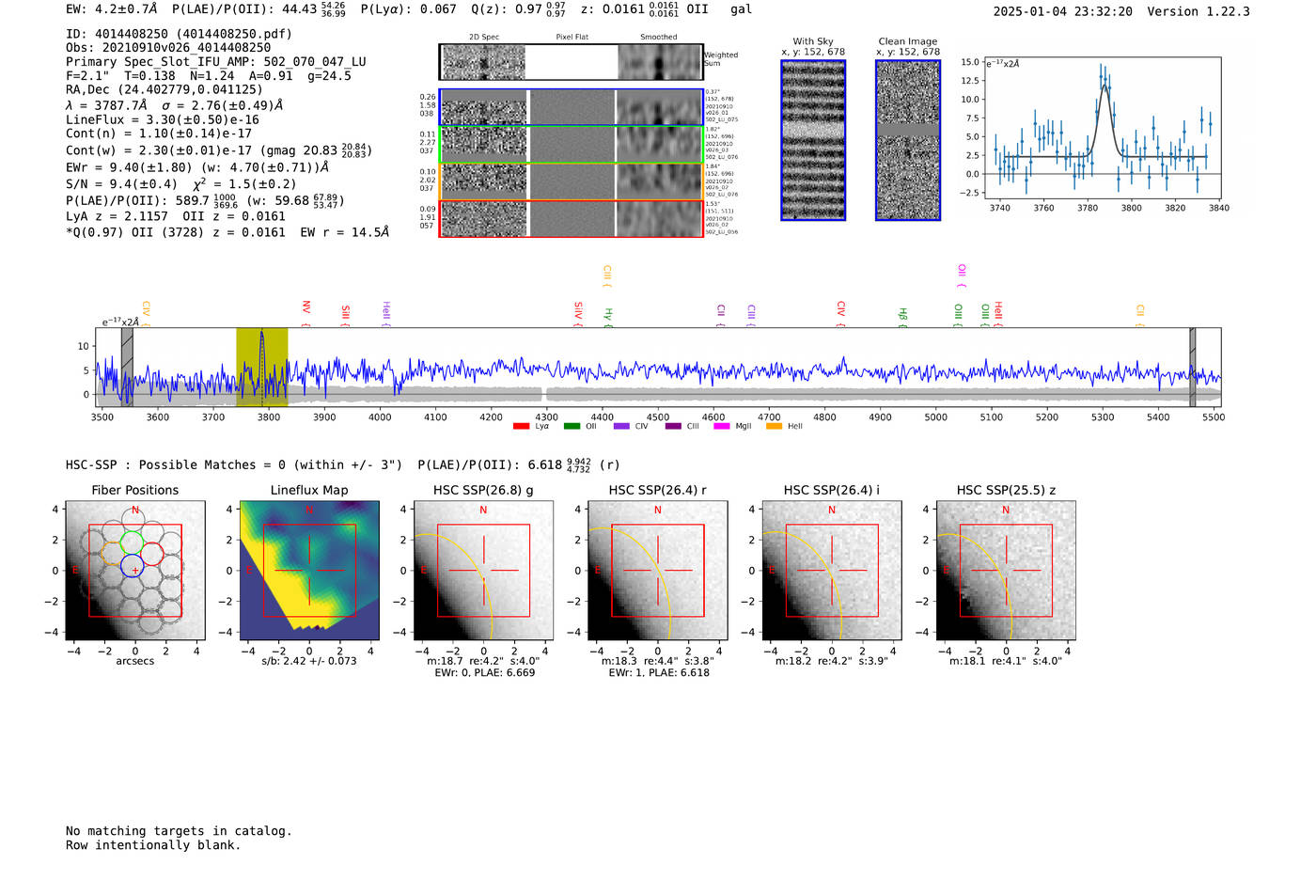
Task: Click the s/b: 2.42 +/- 0.073 caption
Action: tap(309, 661)
